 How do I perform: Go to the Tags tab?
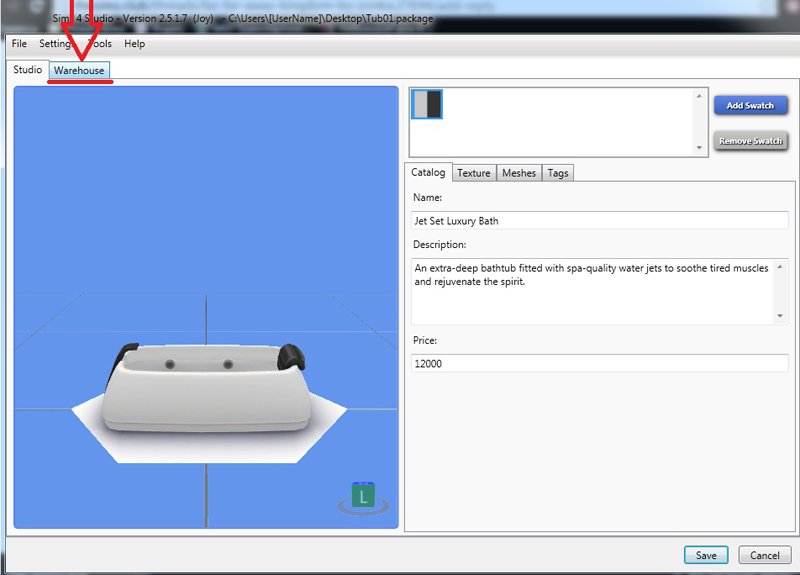click(558, 173)
